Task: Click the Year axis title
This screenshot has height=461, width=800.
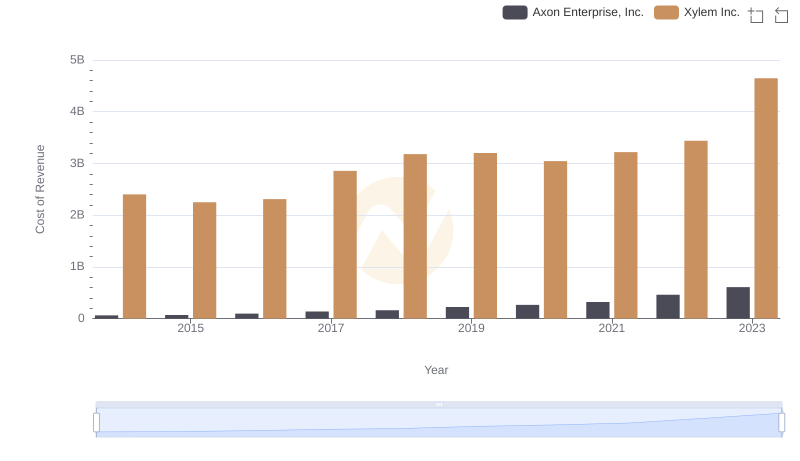Action: (x=436, y=370)
